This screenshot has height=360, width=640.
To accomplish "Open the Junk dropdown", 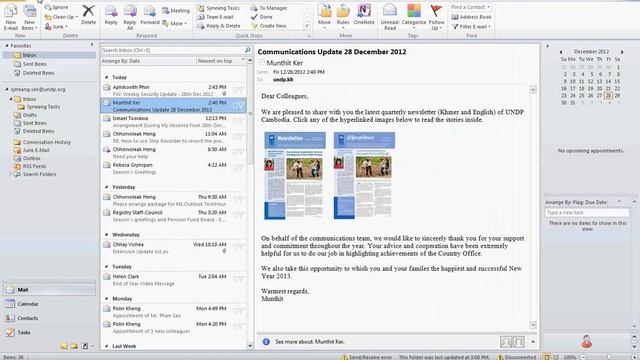I will [x=56, y=27].
